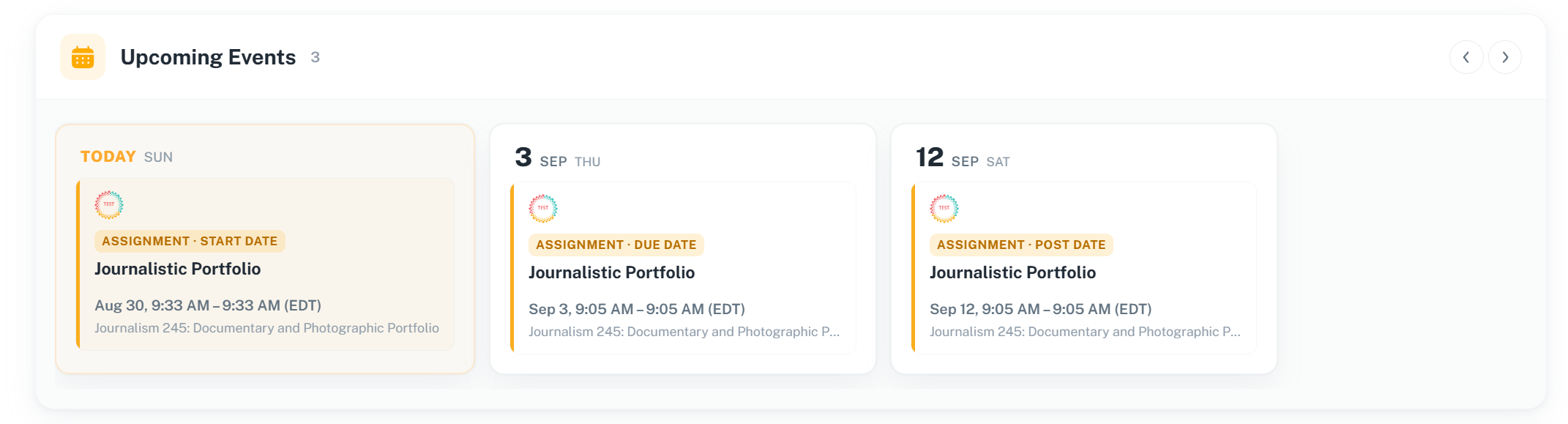Click the events count number 3
This screenshot has width=1568, height=424.
(316, 57)
